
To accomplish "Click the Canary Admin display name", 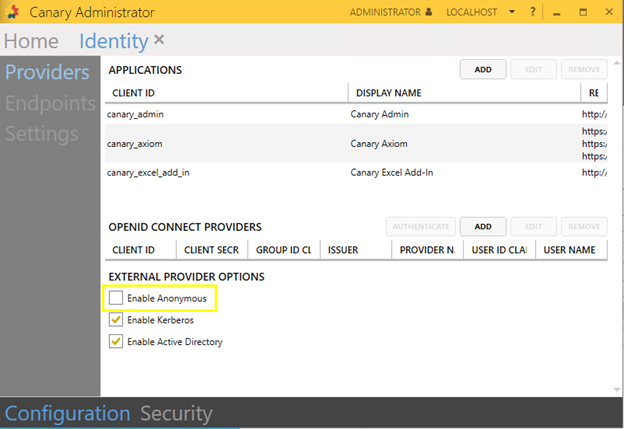I will 380,114.
